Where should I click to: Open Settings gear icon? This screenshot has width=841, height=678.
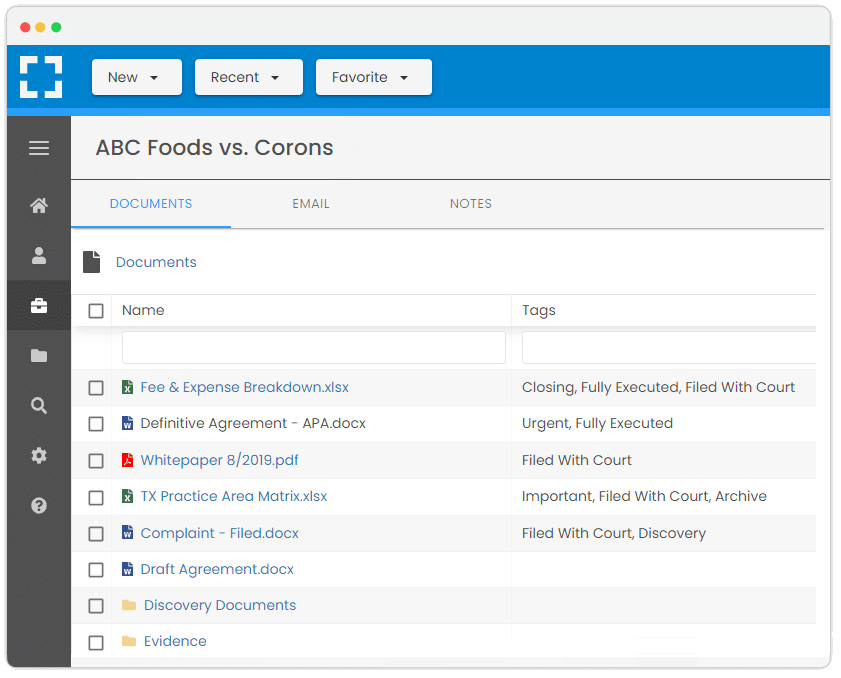tap(39, 455)
